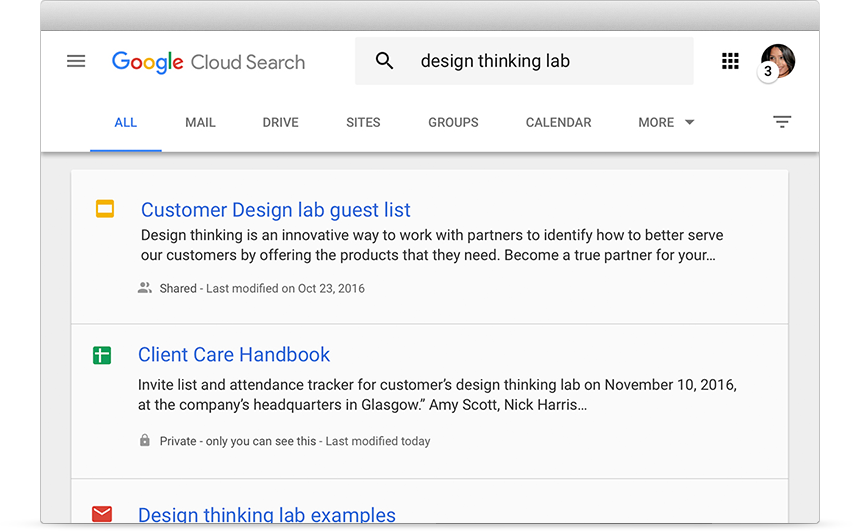Select the SITES tab
Screen dimensions: 860x532
tap(363, 122)
